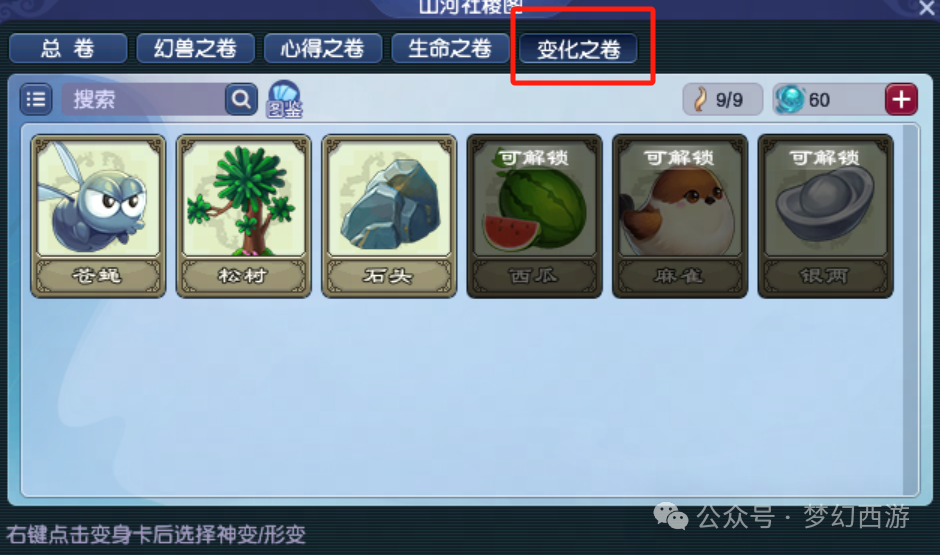
Task: Unlock the 银两 silver ingot card
Action: 825,216
